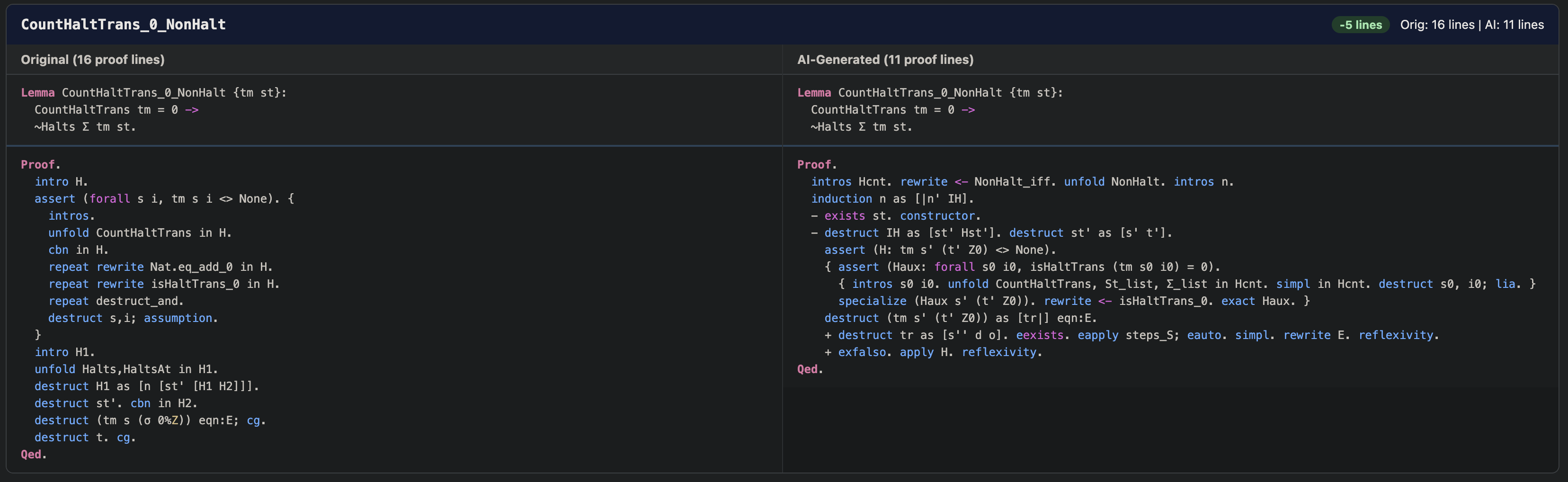Click the "unfold CountHaltTrans in H." line
1568x482 pixels.
pyautogui.click(x=140, y=232)
